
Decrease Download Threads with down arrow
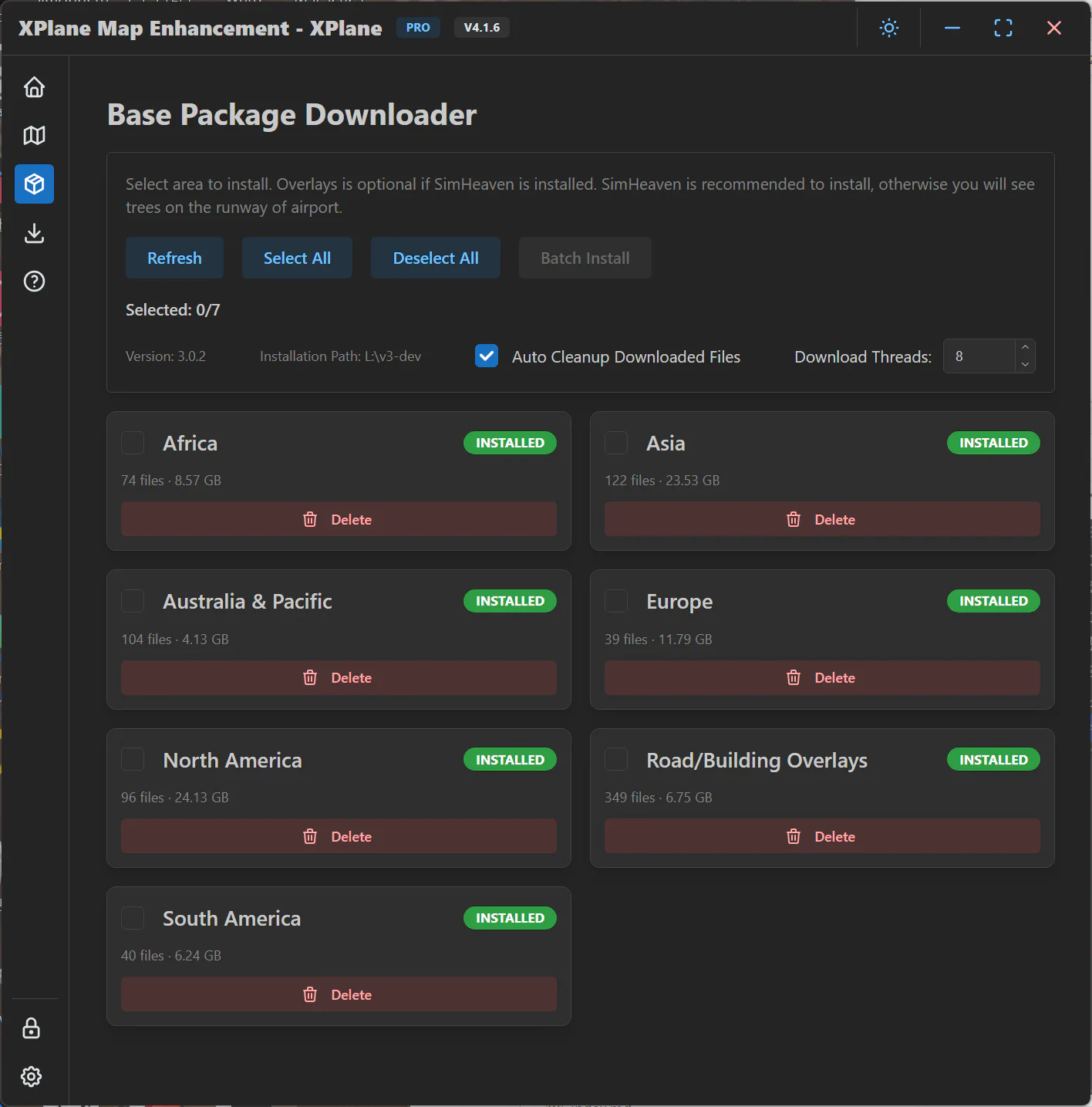pyautogui.click(x=1025, y=364)
